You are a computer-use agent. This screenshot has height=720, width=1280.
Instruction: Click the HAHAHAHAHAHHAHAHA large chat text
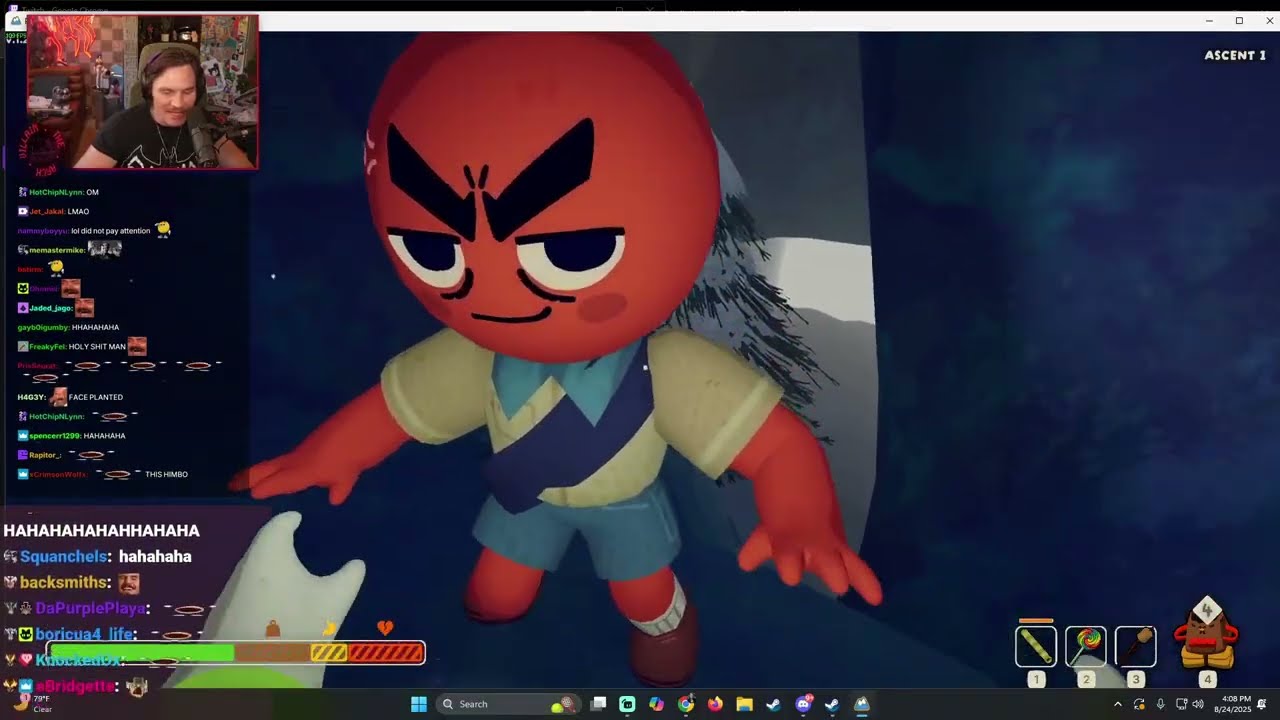click(101, 530)
